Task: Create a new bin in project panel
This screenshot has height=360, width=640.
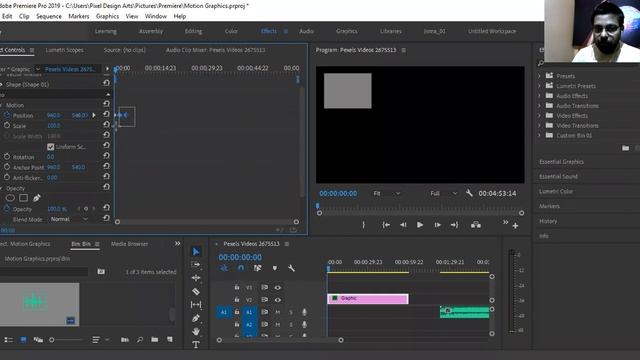Action: coord(155,340)
